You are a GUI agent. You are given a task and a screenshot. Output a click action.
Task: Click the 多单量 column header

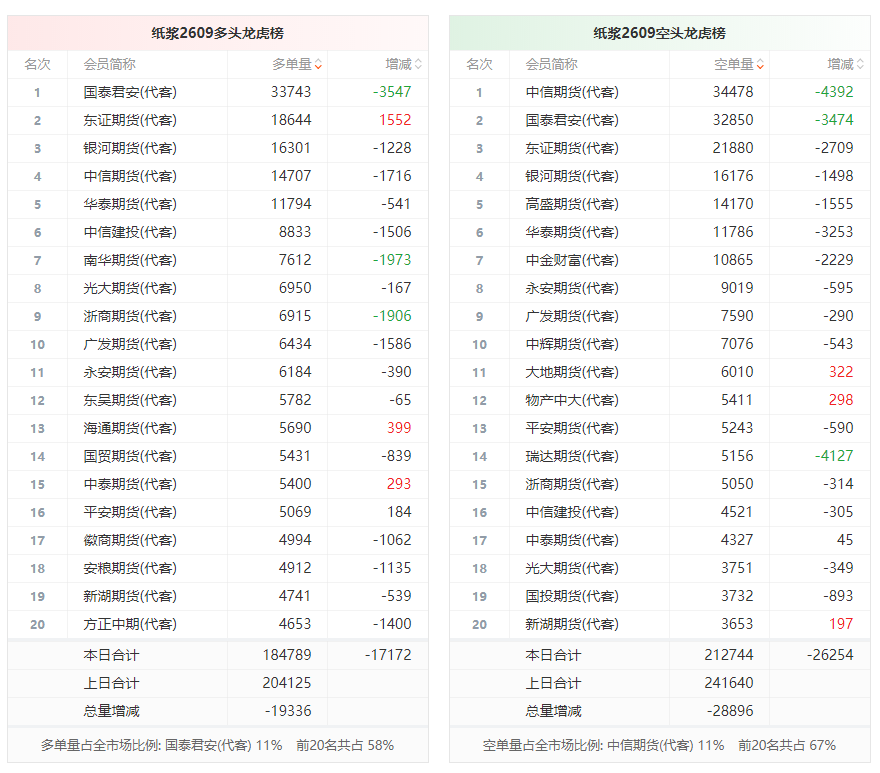[x=292, y=65]
